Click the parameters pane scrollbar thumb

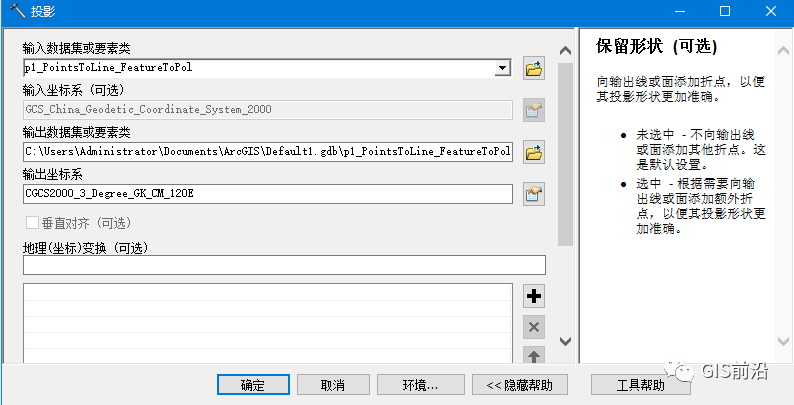click(x=565, y=154)
